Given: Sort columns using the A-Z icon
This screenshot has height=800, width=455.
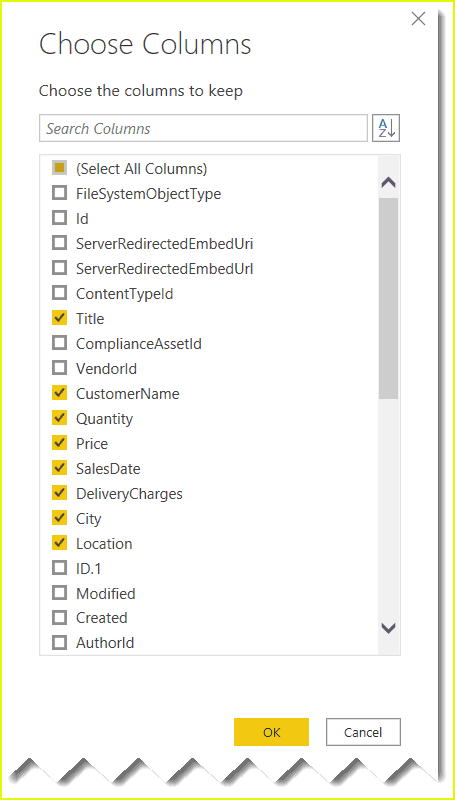Looking at the screenshot, I should coord(386,128).
